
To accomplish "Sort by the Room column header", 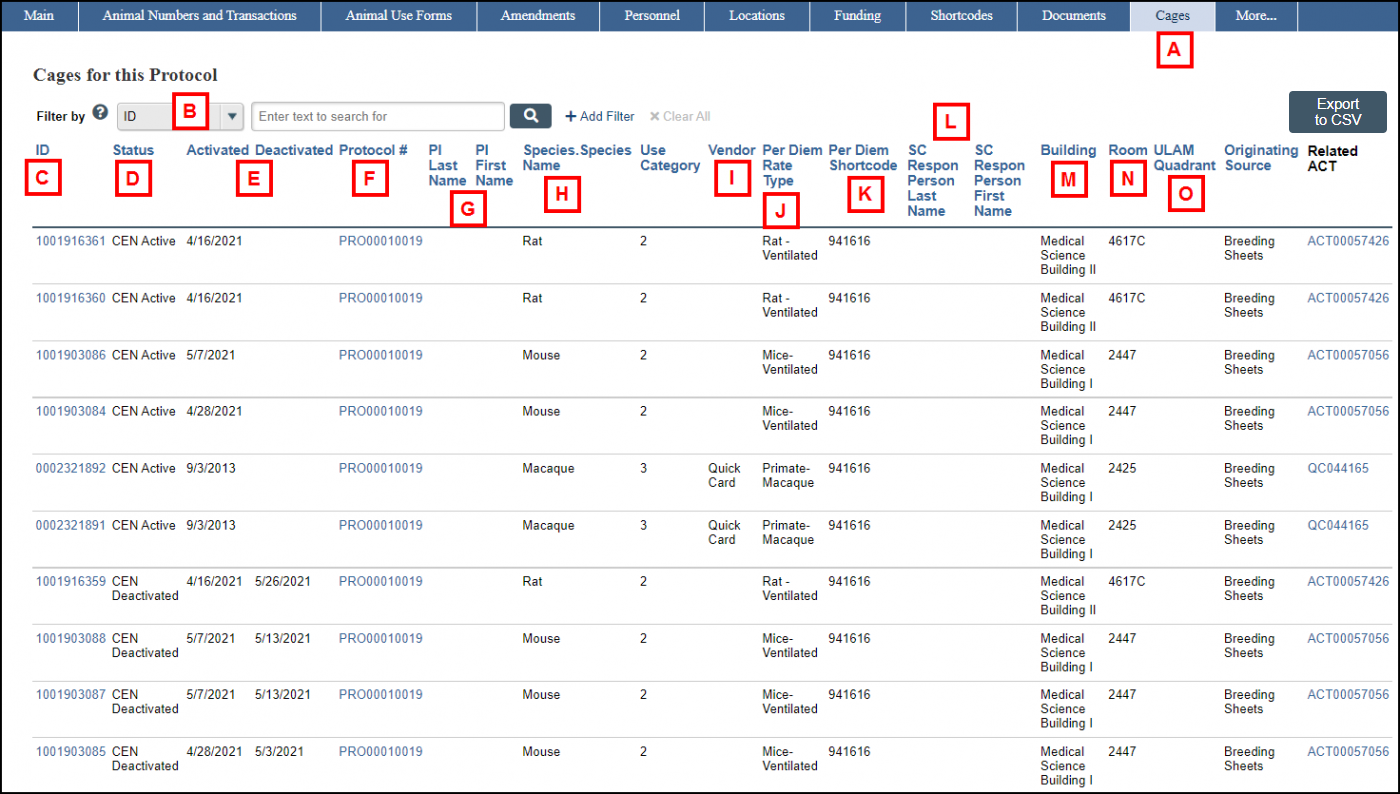I will [1128, 150].
